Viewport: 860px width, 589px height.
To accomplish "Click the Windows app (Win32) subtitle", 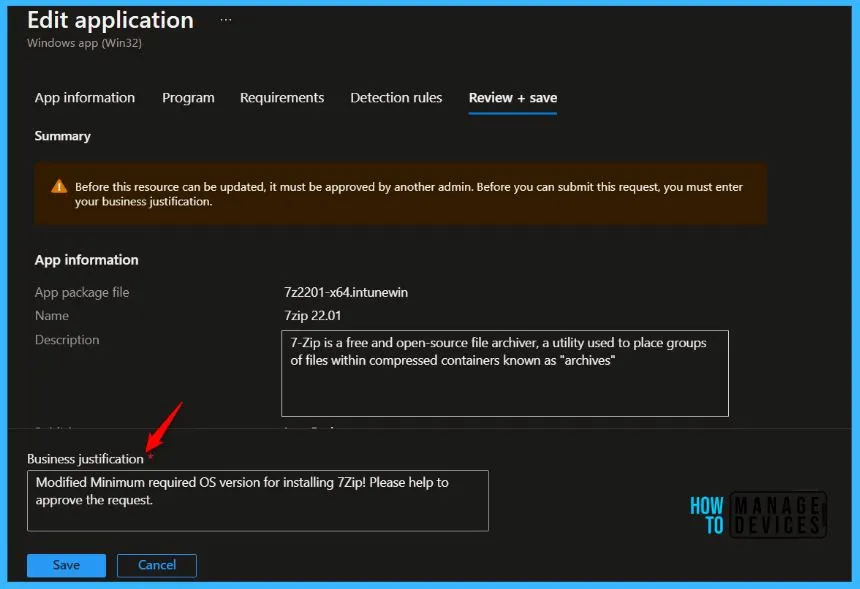I will 84,43.
